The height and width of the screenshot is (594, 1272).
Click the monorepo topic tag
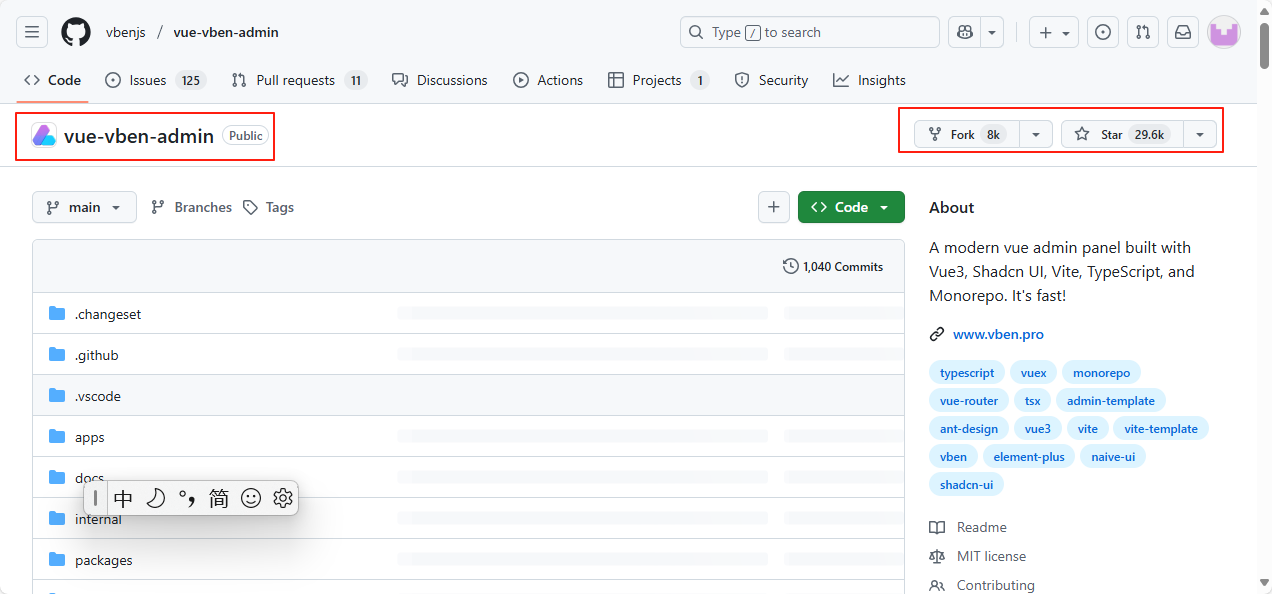[1101, 373]
